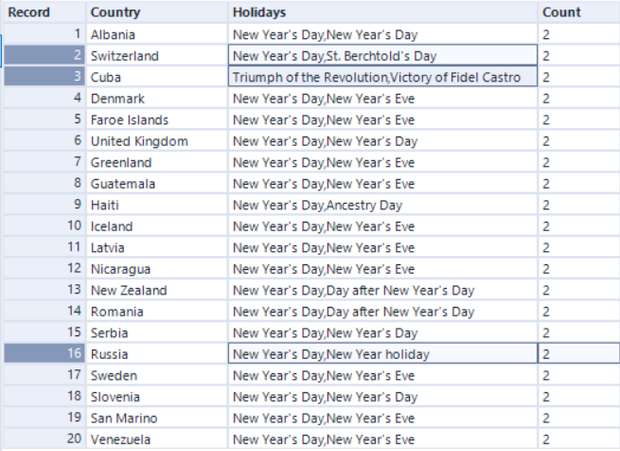Click the Count column header

pos(578,12)
